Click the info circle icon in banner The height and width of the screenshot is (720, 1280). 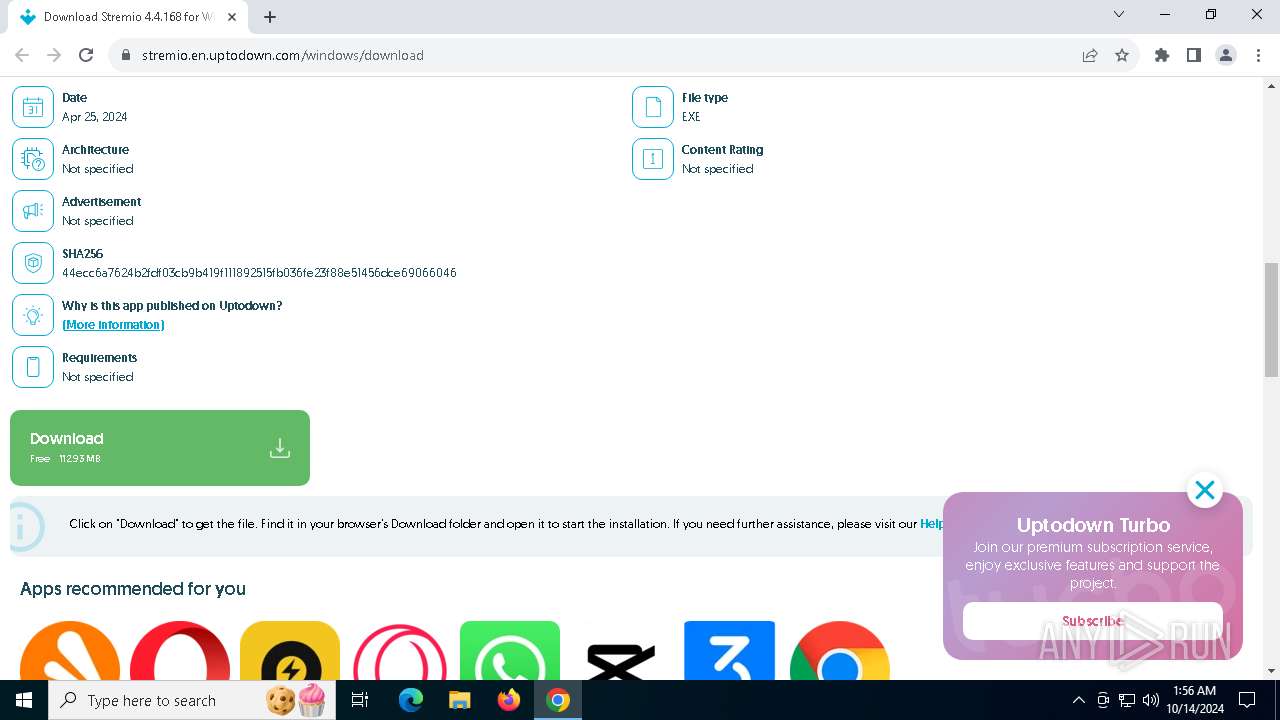[26, 525]
